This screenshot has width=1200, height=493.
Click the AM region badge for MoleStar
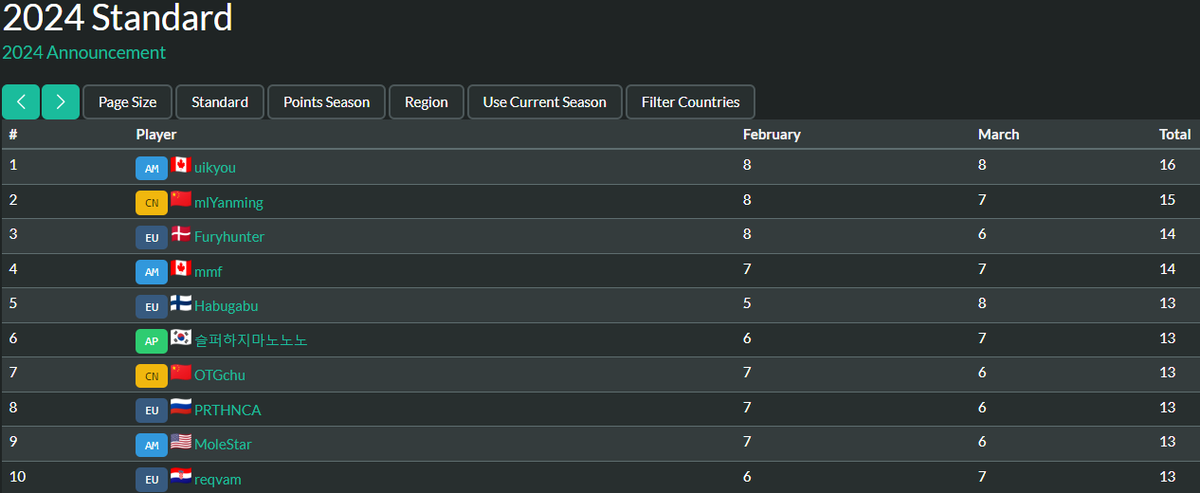pyautogui.click(x=151, y=445)
